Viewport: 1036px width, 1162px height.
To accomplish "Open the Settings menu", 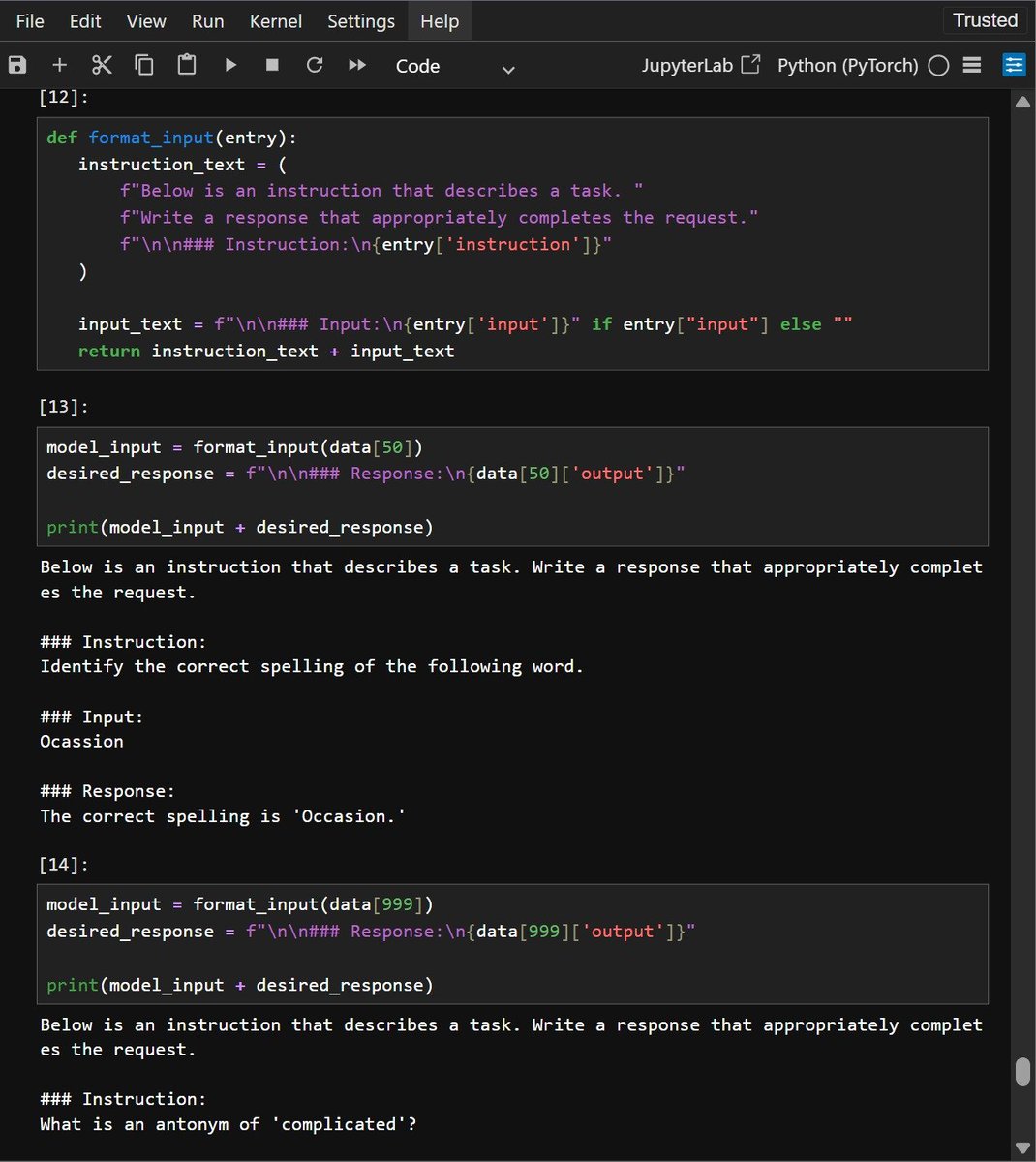I will 361,20.
